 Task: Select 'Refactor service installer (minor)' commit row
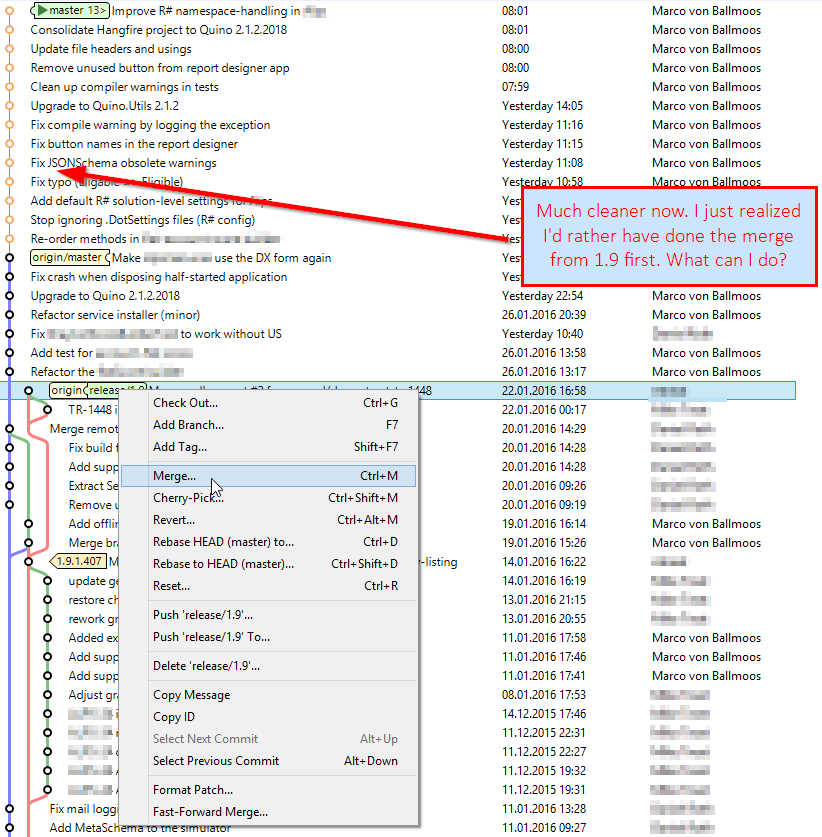[x=115, y=315]
